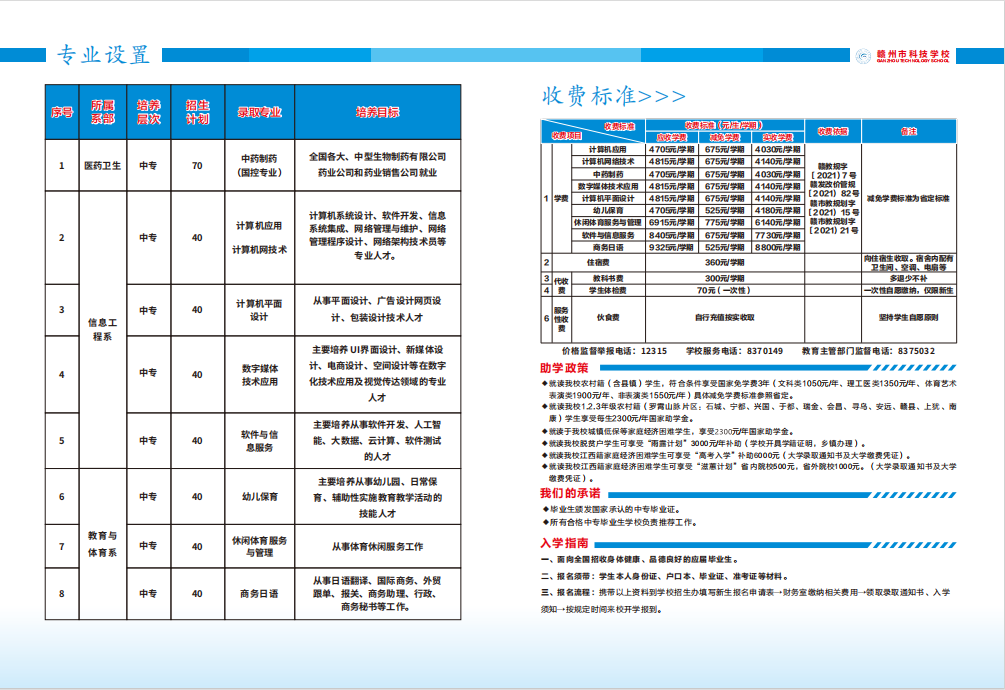
Task: Click the 收费标准>>> heading
Action: (x=613, y=96)
